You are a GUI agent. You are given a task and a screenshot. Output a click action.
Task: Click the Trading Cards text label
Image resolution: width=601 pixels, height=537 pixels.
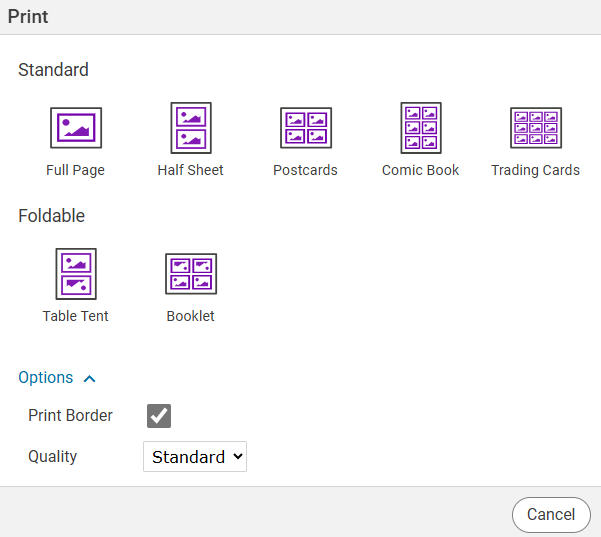coord(535,170)
